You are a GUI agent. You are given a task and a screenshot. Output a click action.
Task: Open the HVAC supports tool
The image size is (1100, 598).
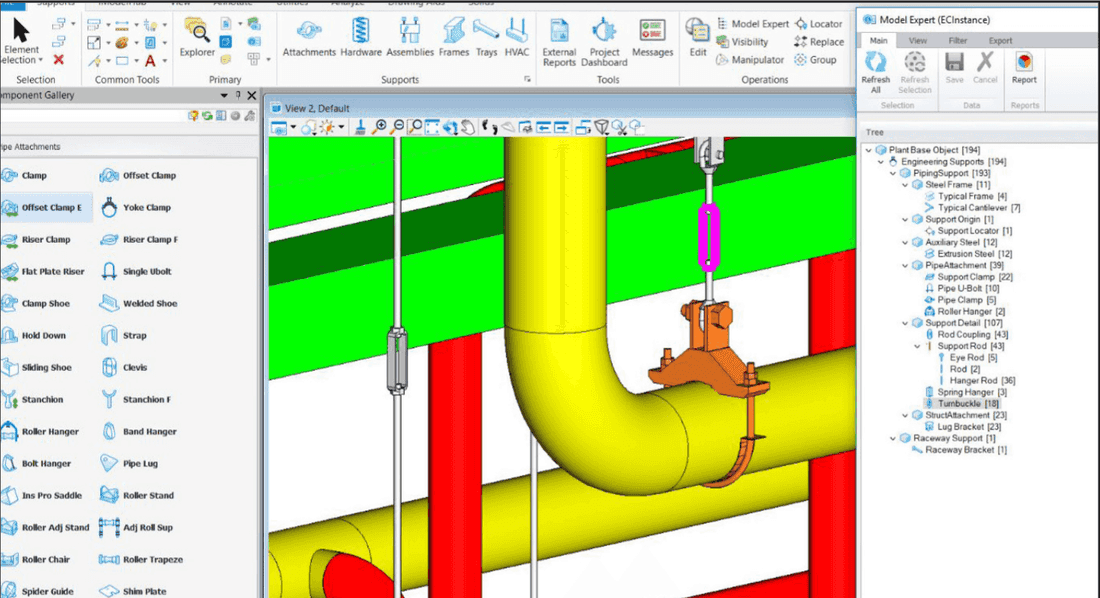517,38
